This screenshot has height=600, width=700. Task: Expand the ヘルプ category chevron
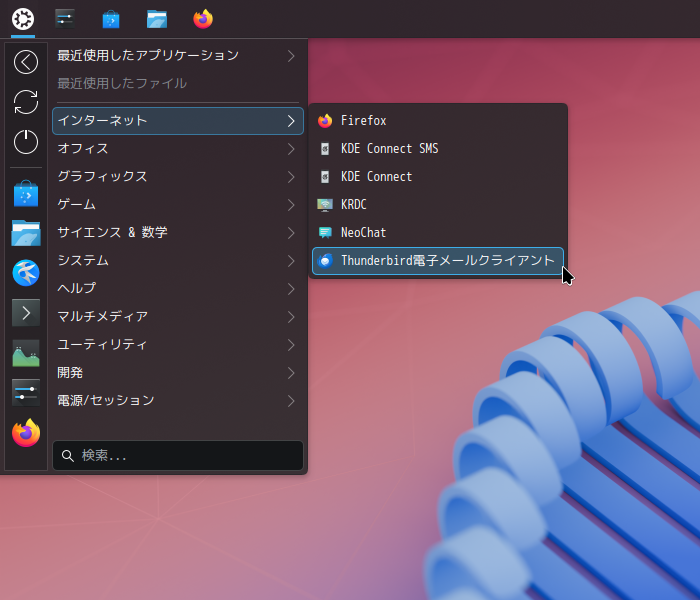click(291, 289)
